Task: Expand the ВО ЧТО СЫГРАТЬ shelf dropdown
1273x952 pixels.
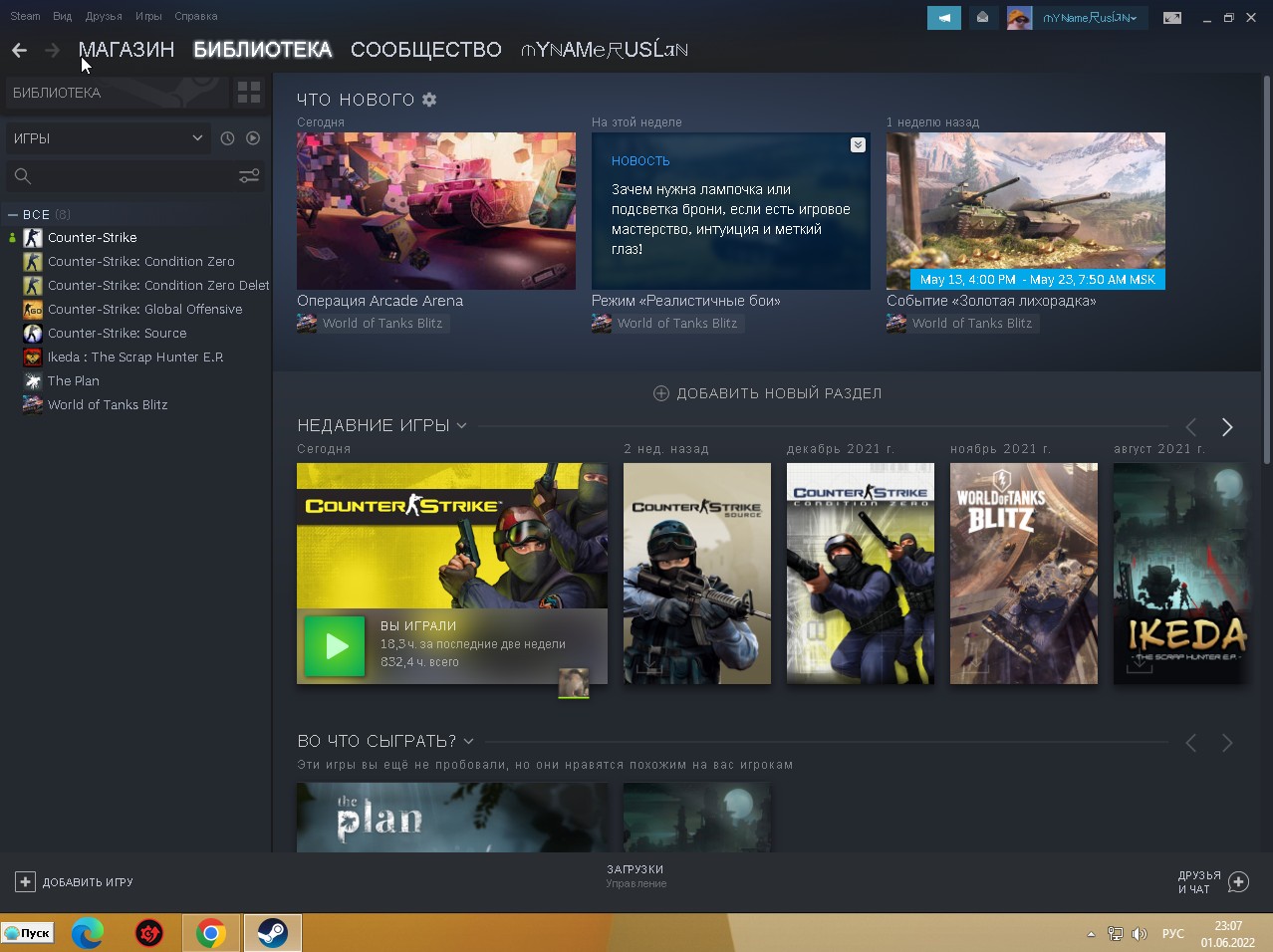Action: [468, 742]
